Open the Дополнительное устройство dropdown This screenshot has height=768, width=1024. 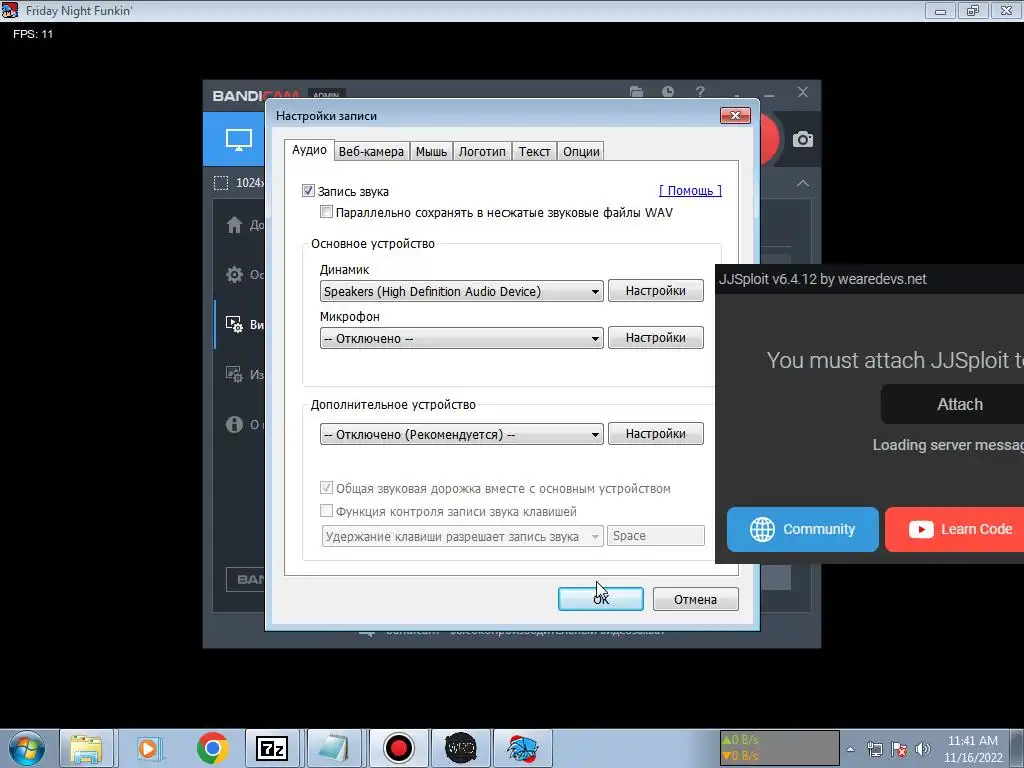click(x=461, y=434)
